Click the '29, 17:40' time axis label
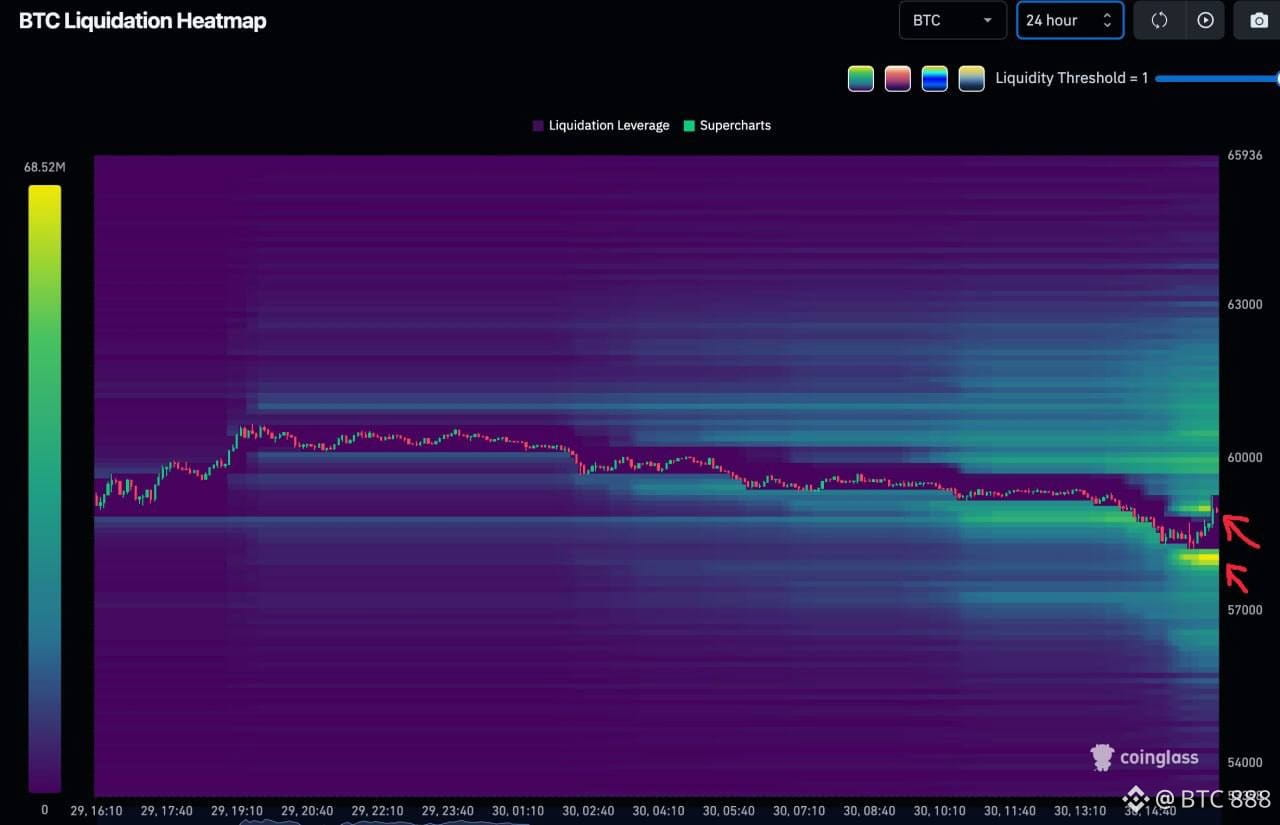1280x825 pixels. [x=167, y=810]
